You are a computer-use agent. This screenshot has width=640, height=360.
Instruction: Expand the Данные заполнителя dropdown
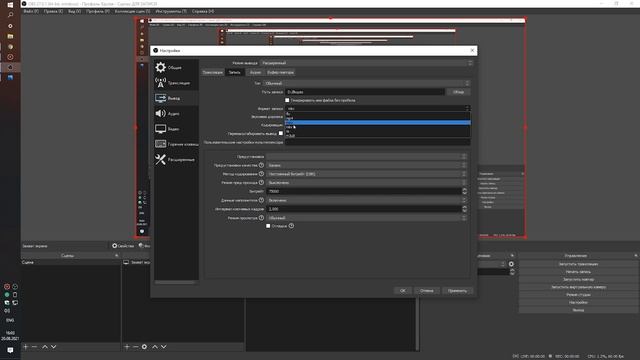(366, 200)
